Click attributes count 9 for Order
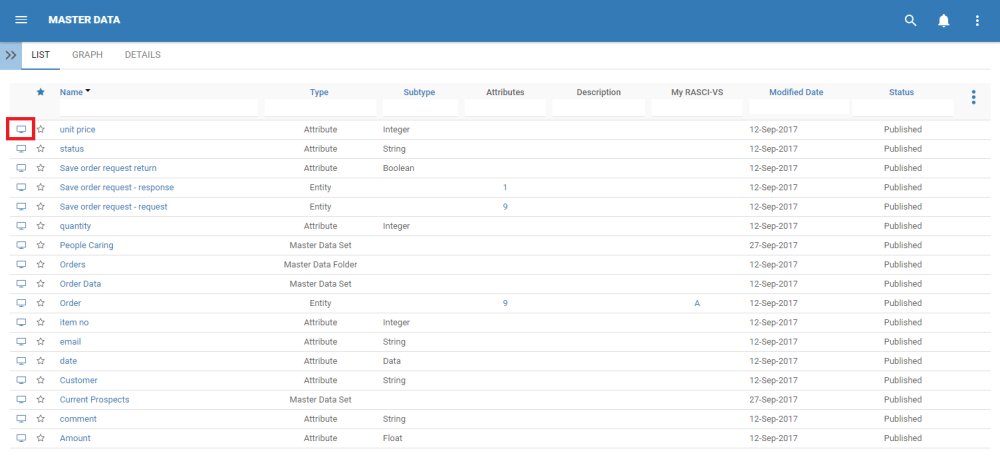This screenshot has height=473, width=1000. pos(505,303)
